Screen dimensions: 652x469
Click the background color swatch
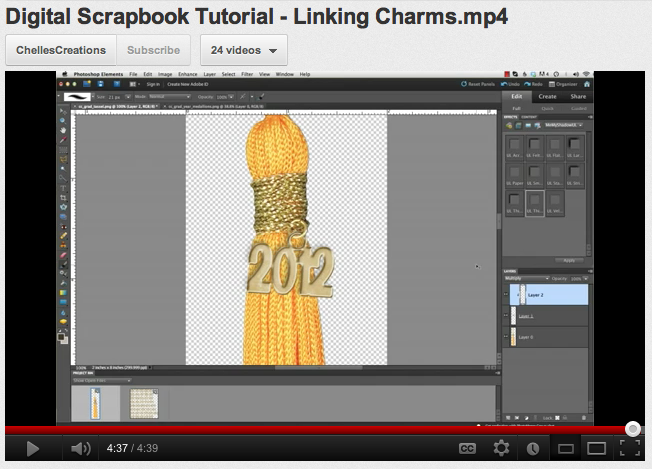coord(64,341)
